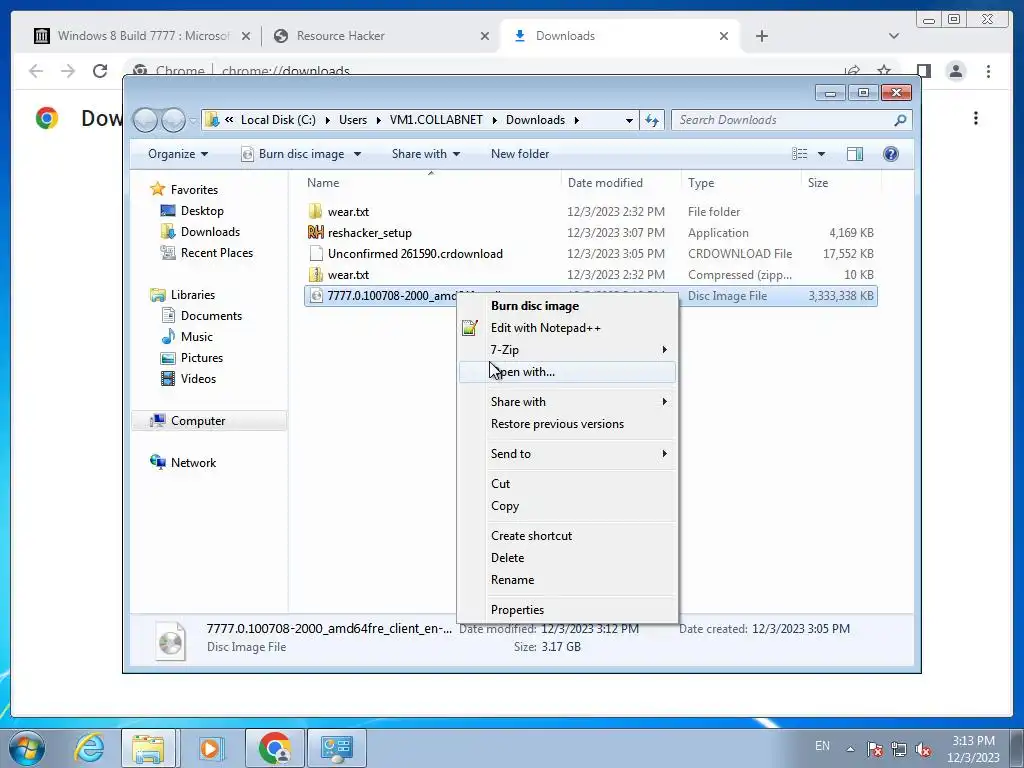Viewport: 1024px width, 768px height.
Task: Select Users breadcrumb in address bar
Action: pyautogui.click(x=353, y=120)
